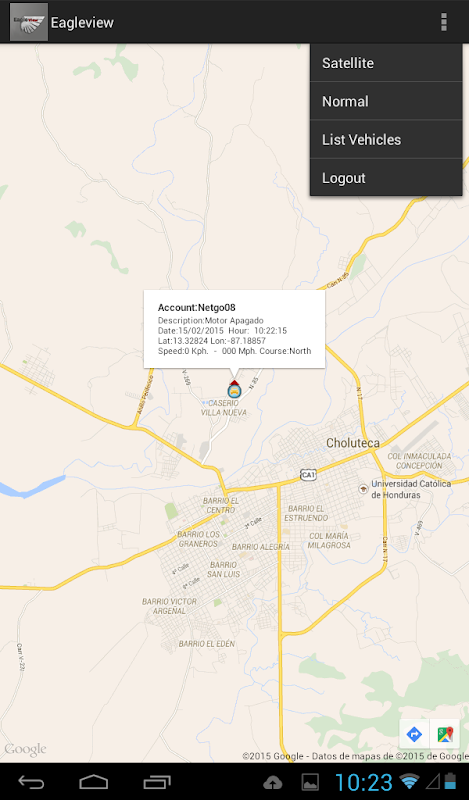Tap the Account:Netgo08 info window

234,329
